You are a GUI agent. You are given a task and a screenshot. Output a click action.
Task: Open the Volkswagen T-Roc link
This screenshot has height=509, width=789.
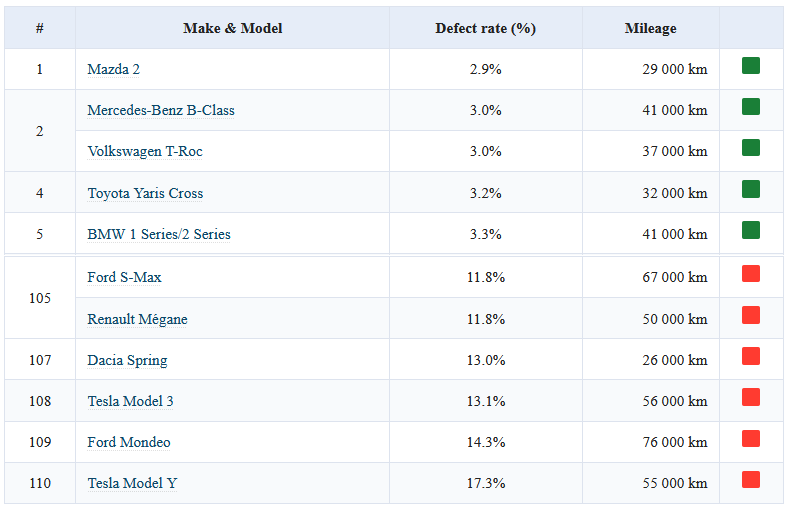point(145,152)
